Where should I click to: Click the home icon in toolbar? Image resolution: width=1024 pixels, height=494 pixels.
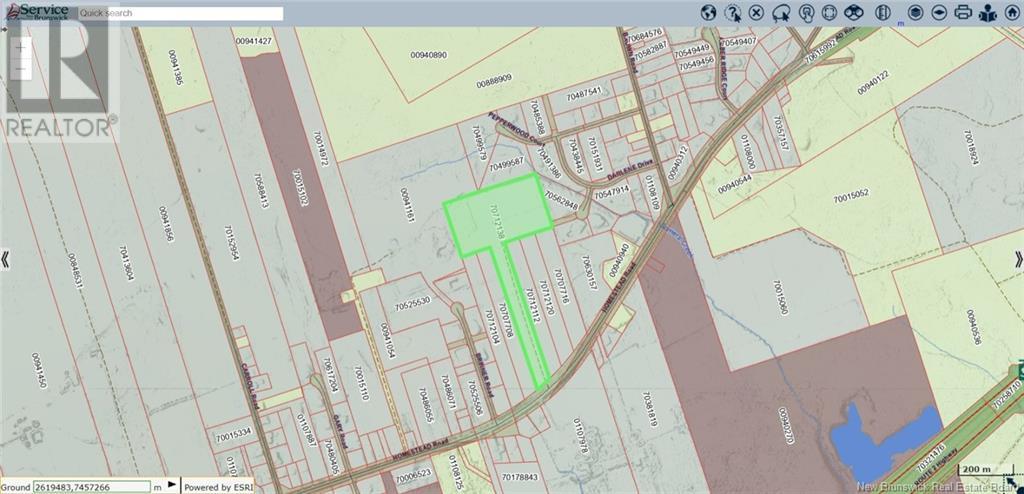pyautogui.click(x=1011, y=13)
